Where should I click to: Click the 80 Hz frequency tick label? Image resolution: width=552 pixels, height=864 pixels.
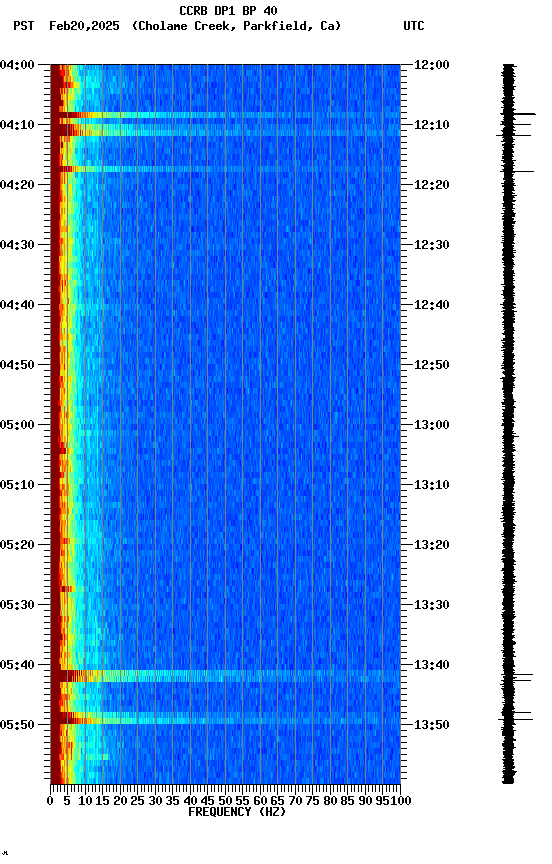coord(330,801)
